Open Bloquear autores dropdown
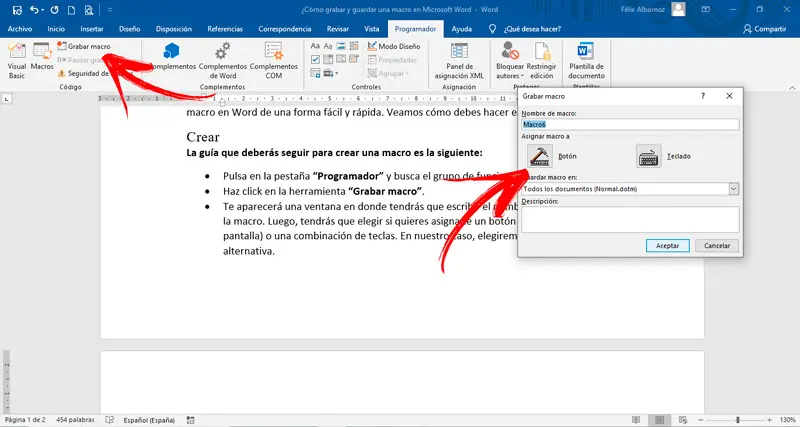 click(x=510, y=60)
